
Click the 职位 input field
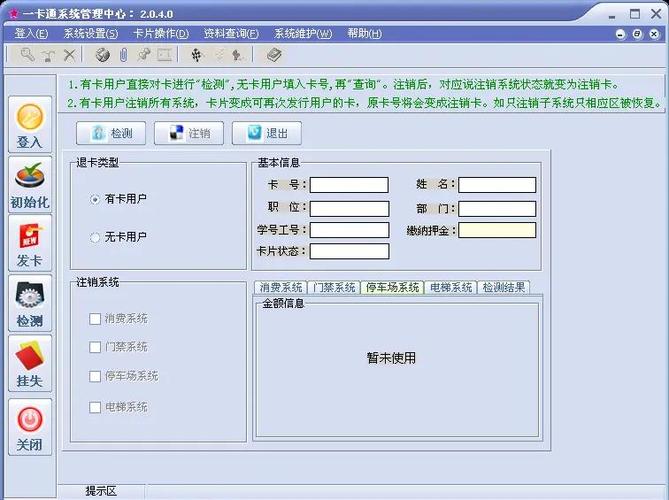349,209
